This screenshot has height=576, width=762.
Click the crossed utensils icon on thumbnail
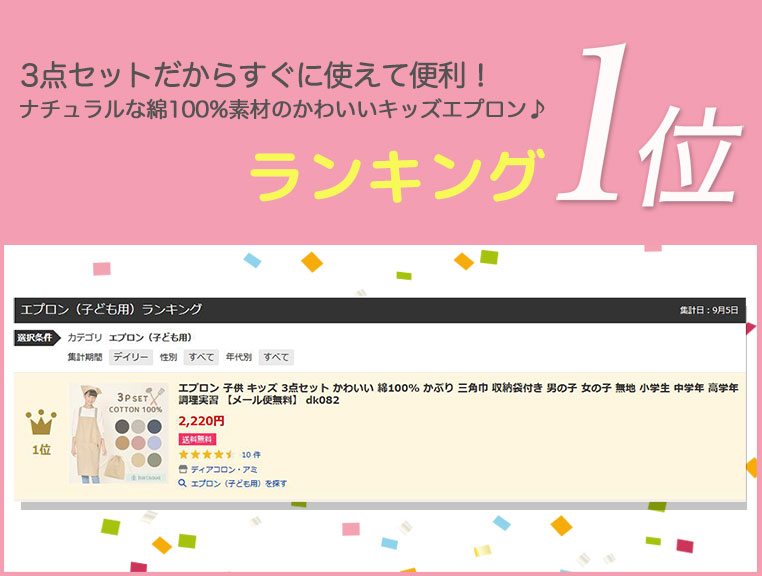(x=155, y=396)
